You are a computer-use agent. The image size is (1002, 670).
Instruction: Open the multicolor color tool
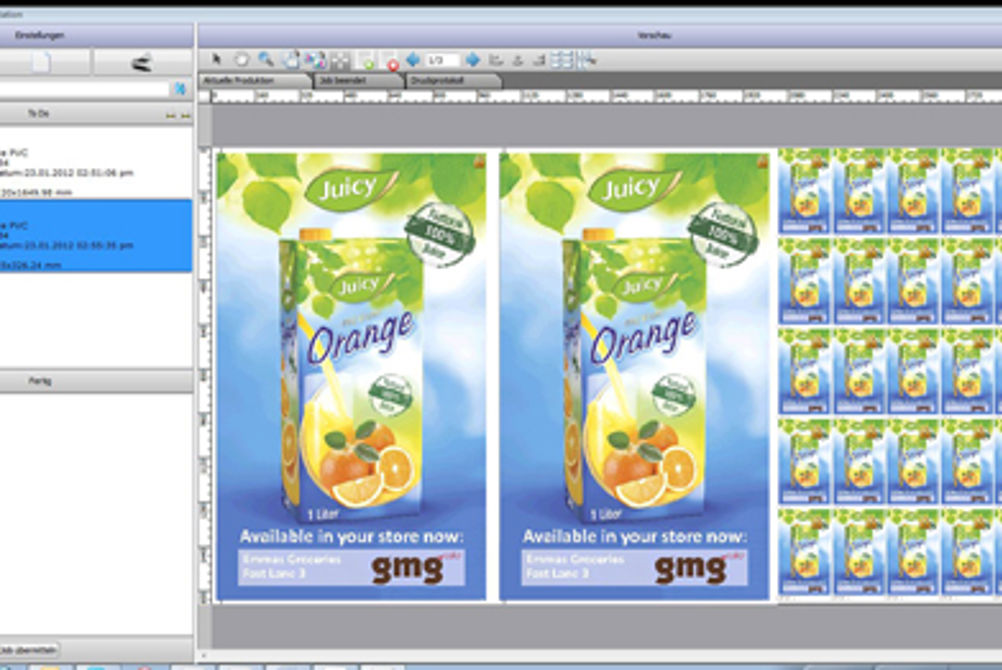tap(314, 59)
